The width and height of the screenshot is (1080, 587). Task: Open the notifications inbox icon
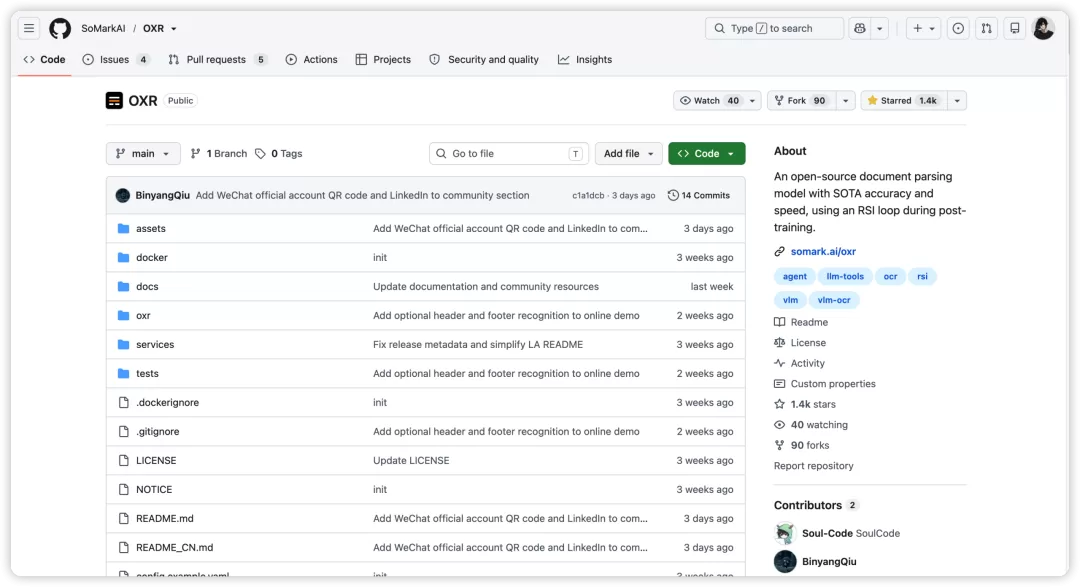(x=1015, y=28)
